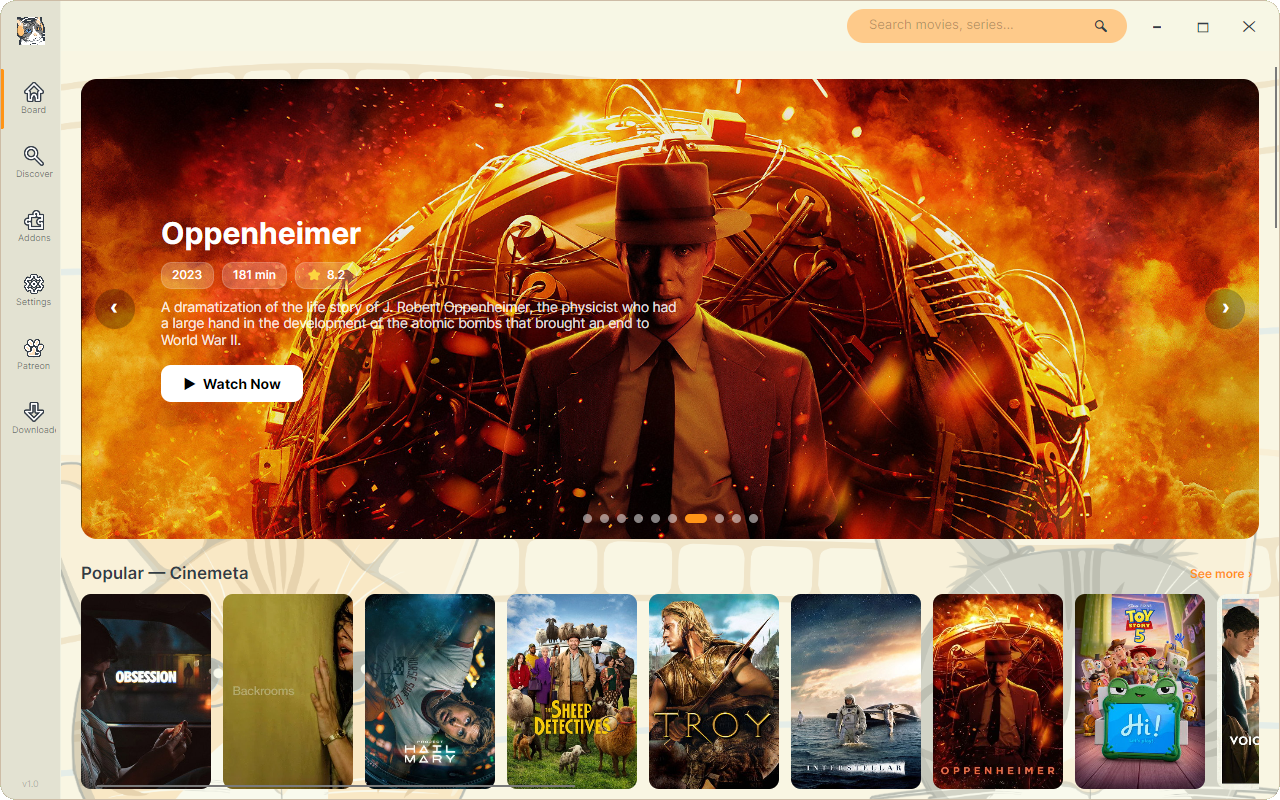Screen dimensions: 1280x800
Task: Click the v1.0 version label
Action: [x=30, y=784]
